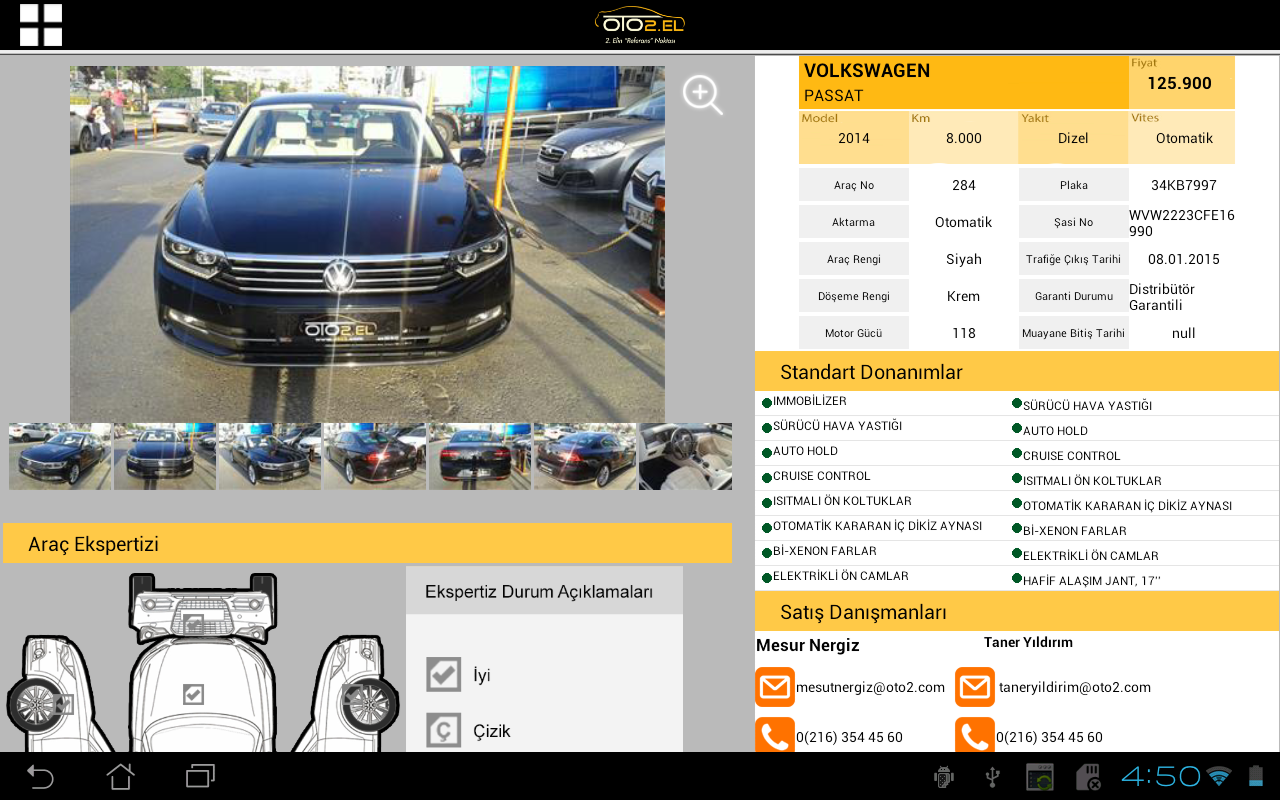
Task: Tap the hood checkmark on car diagram
Action: click(194, 694)
